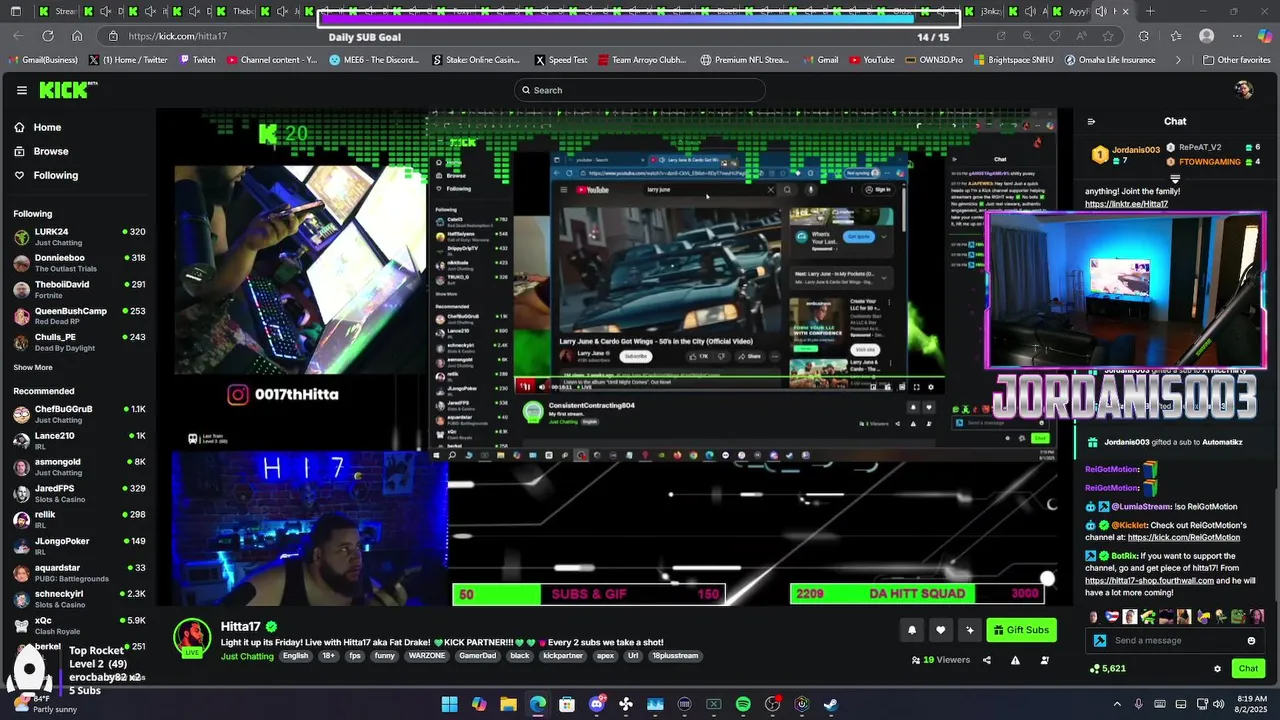Go to Home in sidebar
Viewport: 1280px width, 720px height.
pyautogui.click(x=38, y=127)
